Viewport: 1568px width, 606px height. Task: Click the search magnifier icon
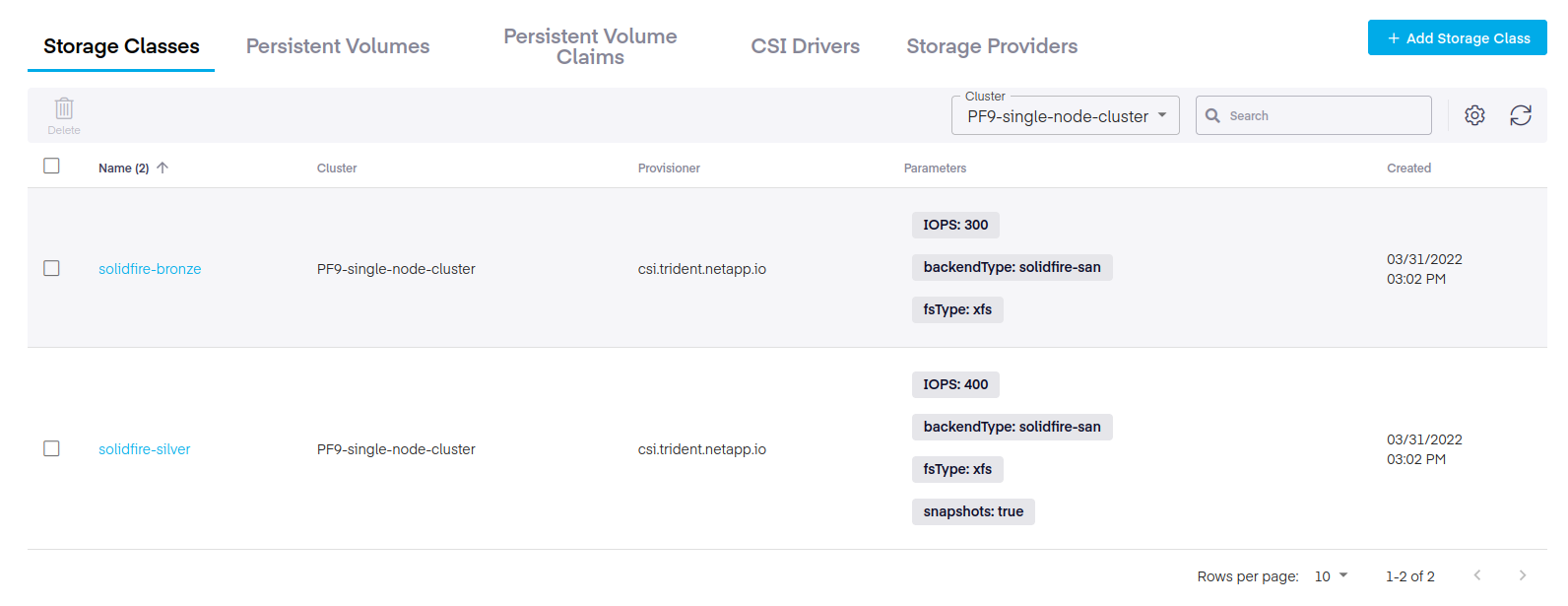[x=1212, y=115]
